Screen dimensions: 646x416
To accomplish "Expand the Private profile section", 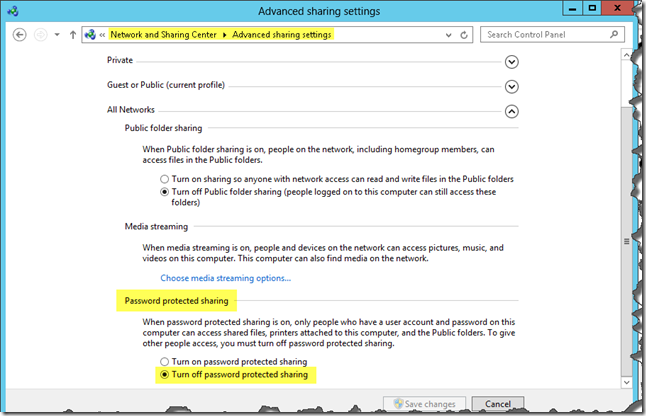I will [512, 62].
